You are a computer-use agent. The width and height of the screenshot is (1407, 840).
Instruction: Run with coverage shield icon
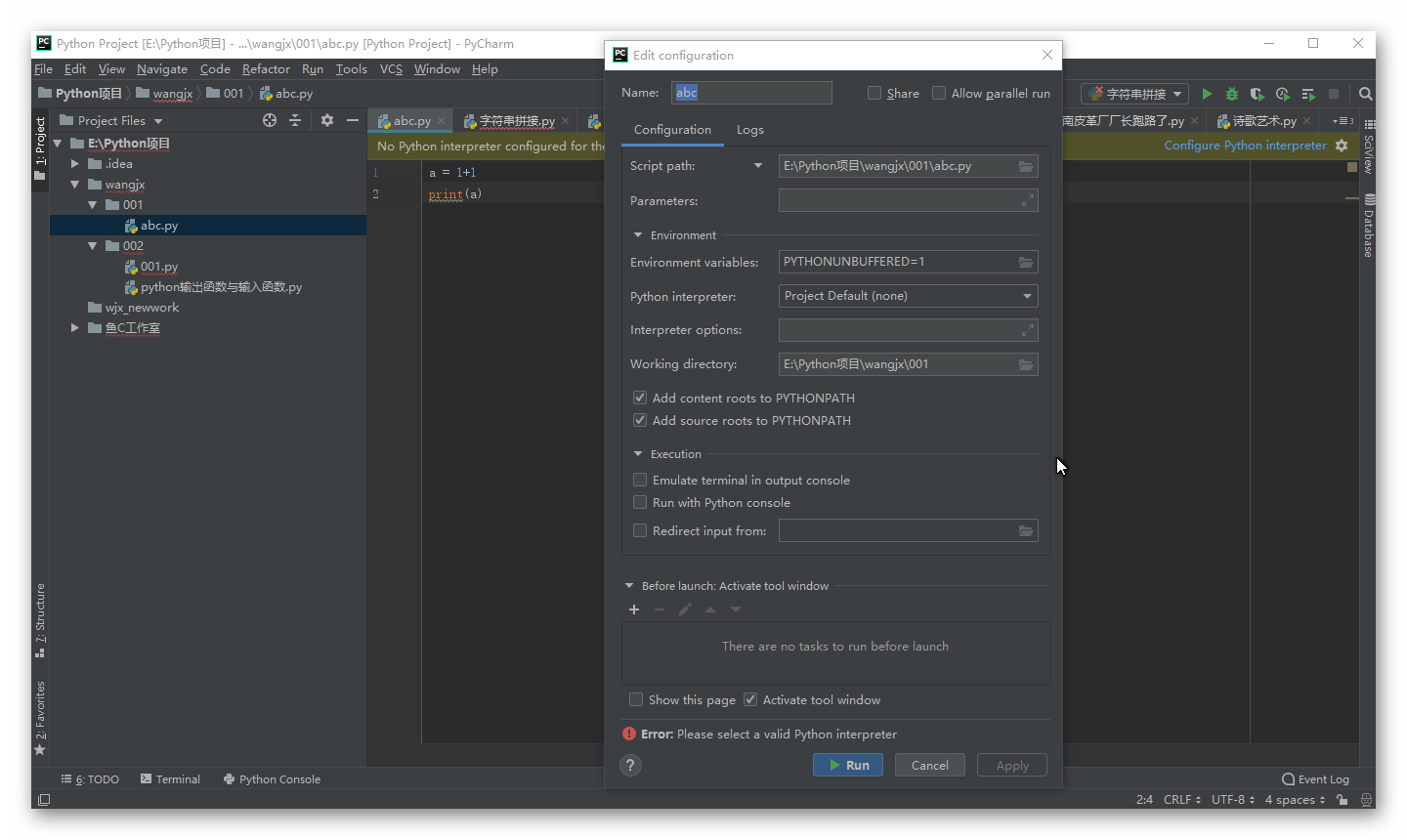click(1258, 94)
